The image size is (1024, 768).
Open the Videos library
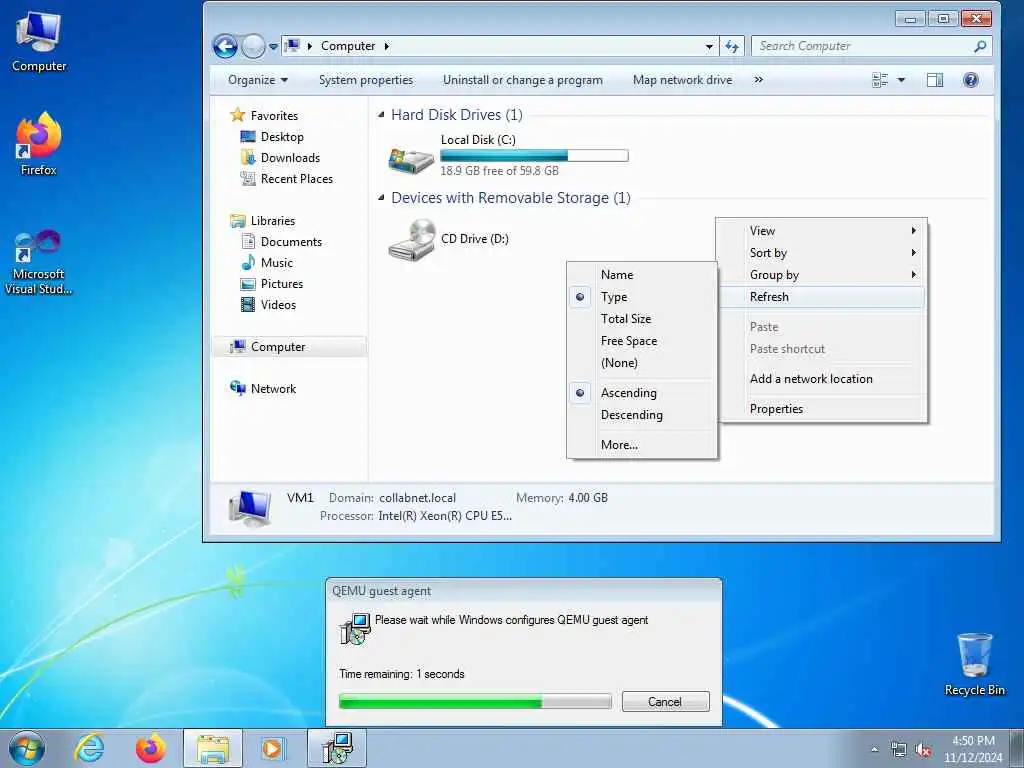[278, 304]
